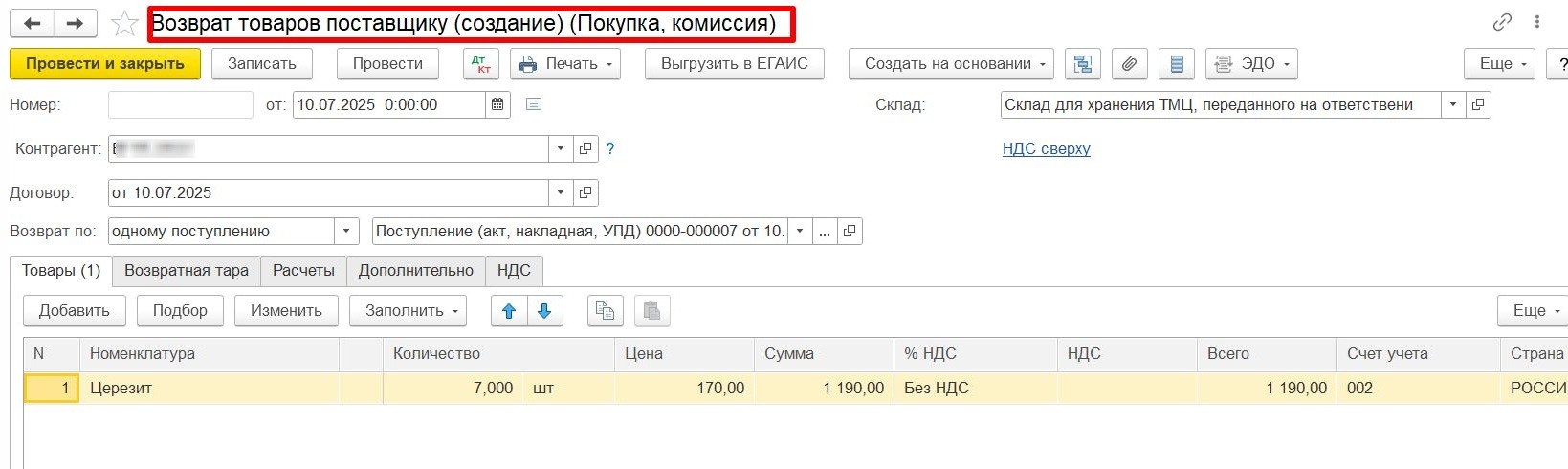Move the table row up with the blue arrow
The width and height of the screenshot is (1568, 469).
point(509,311)
